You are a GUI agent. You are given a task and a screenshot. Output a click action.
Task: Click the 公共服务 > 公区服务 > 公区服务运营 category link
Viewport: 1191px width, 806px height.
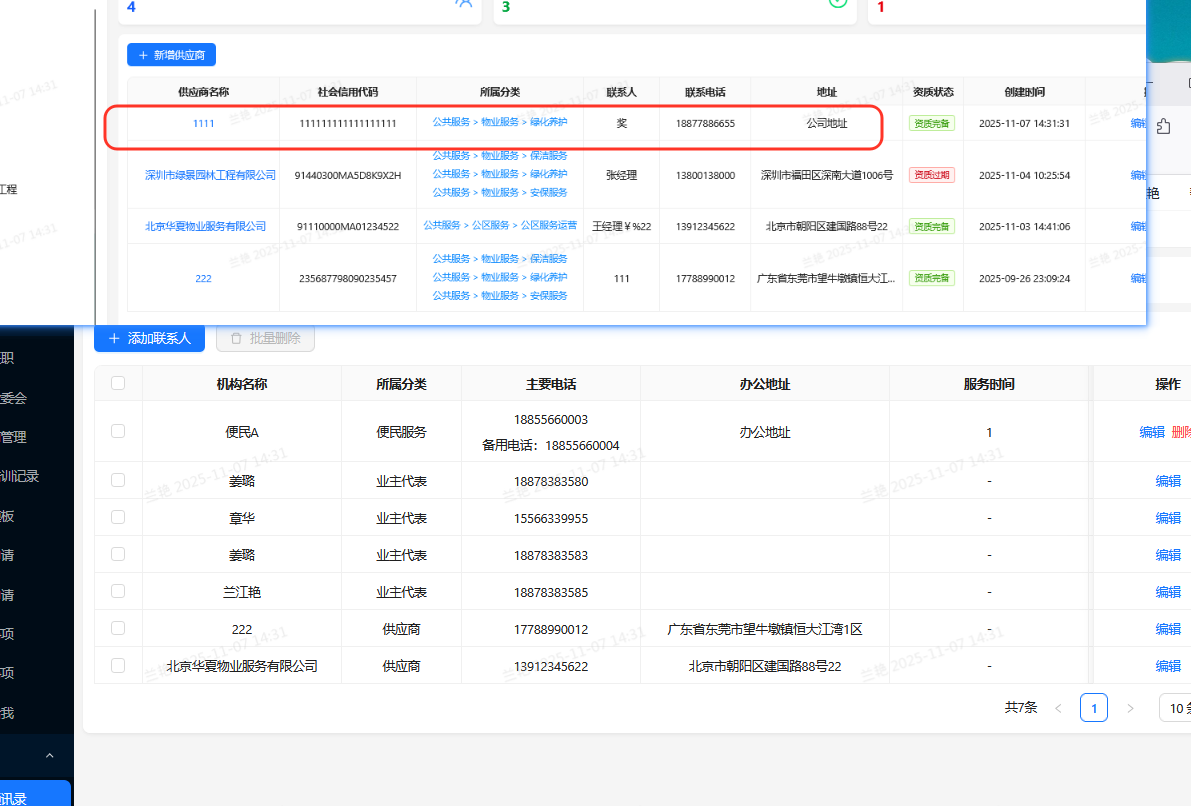[x=500, y=226]
